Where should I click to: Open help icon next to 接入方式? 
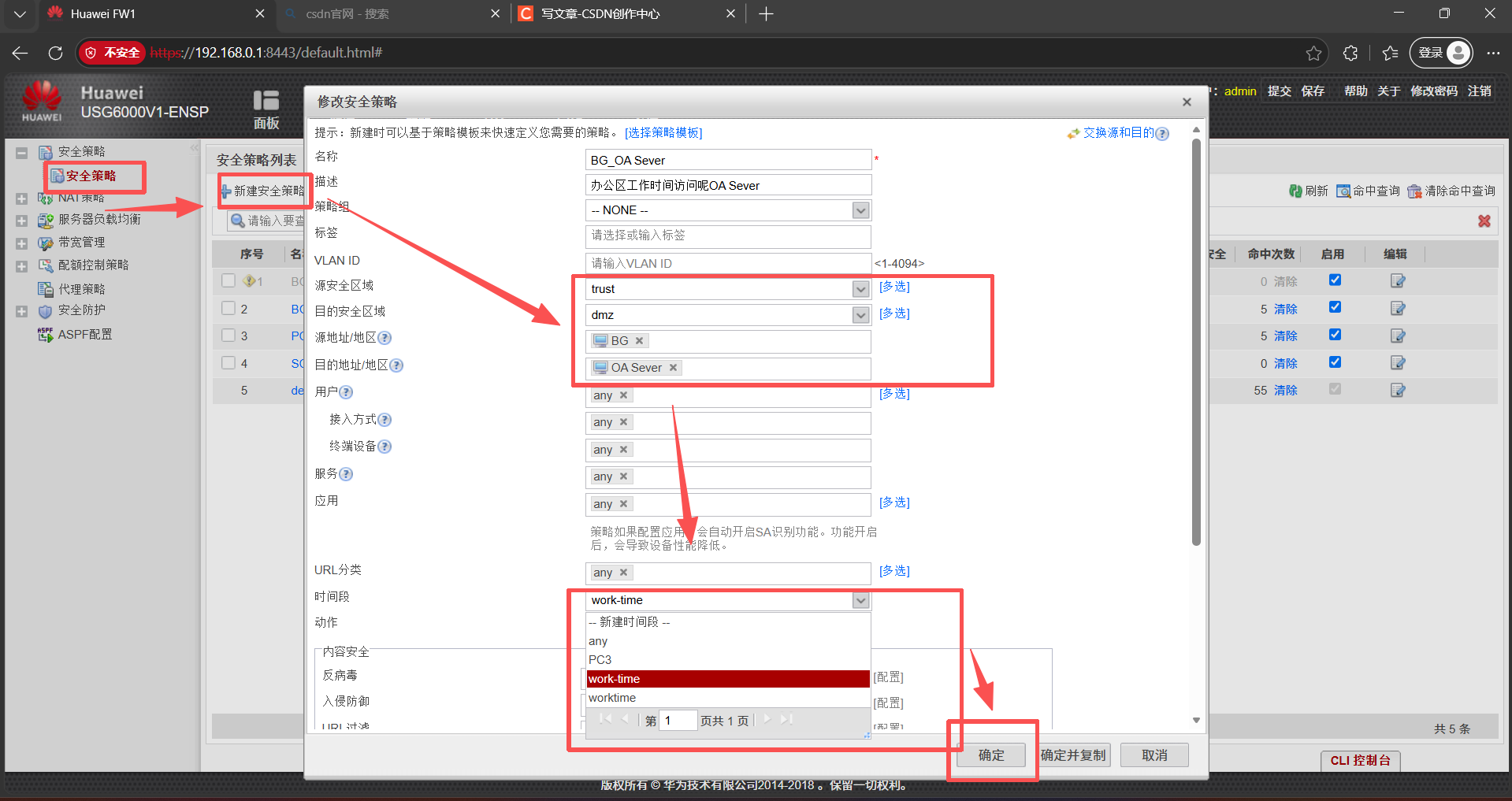point(385,420)
